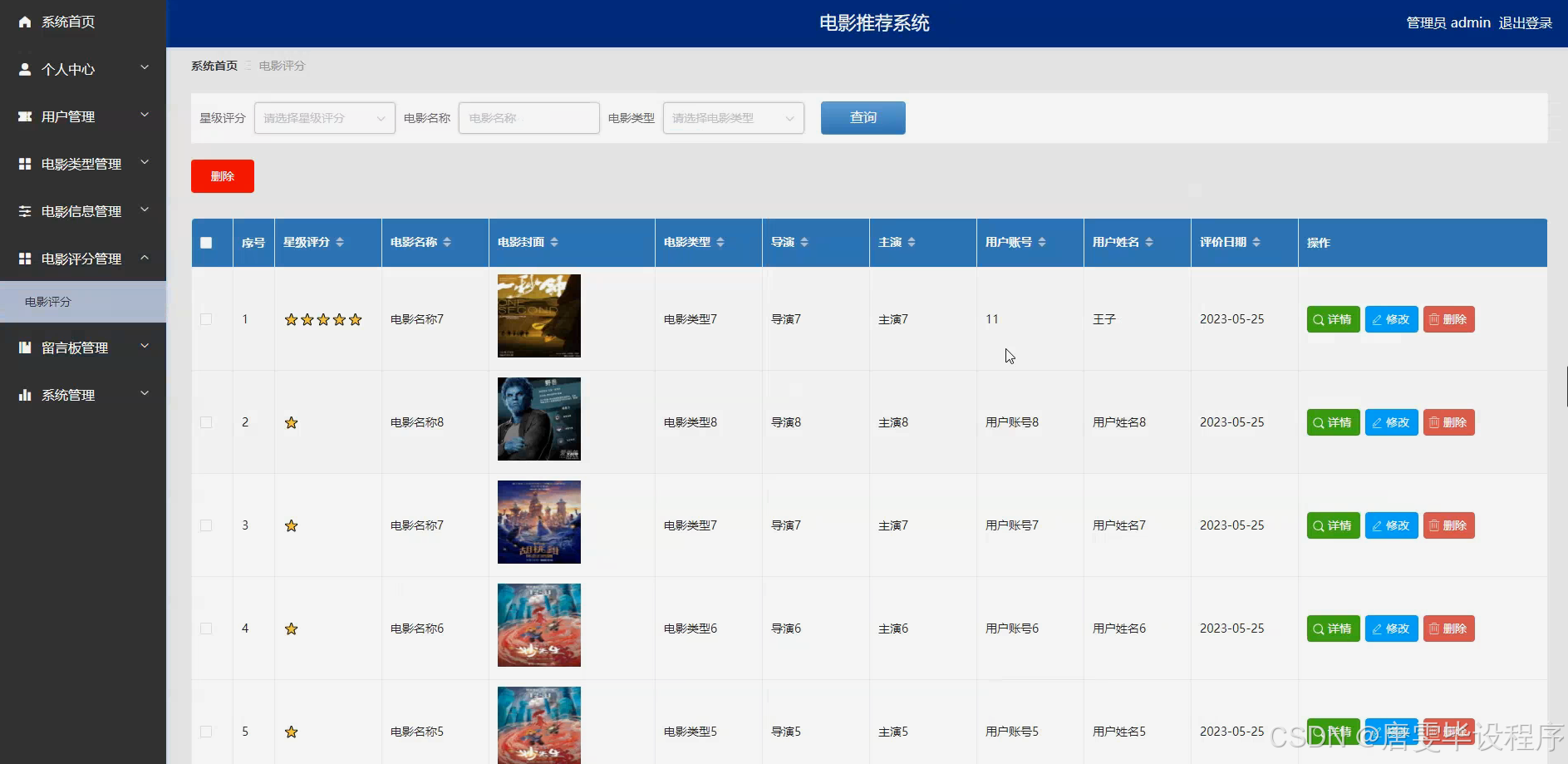Click 修改 for row 2 电影名称8
The image size is (1568, 764).
pyautogui.click(x=1392, y=422)
